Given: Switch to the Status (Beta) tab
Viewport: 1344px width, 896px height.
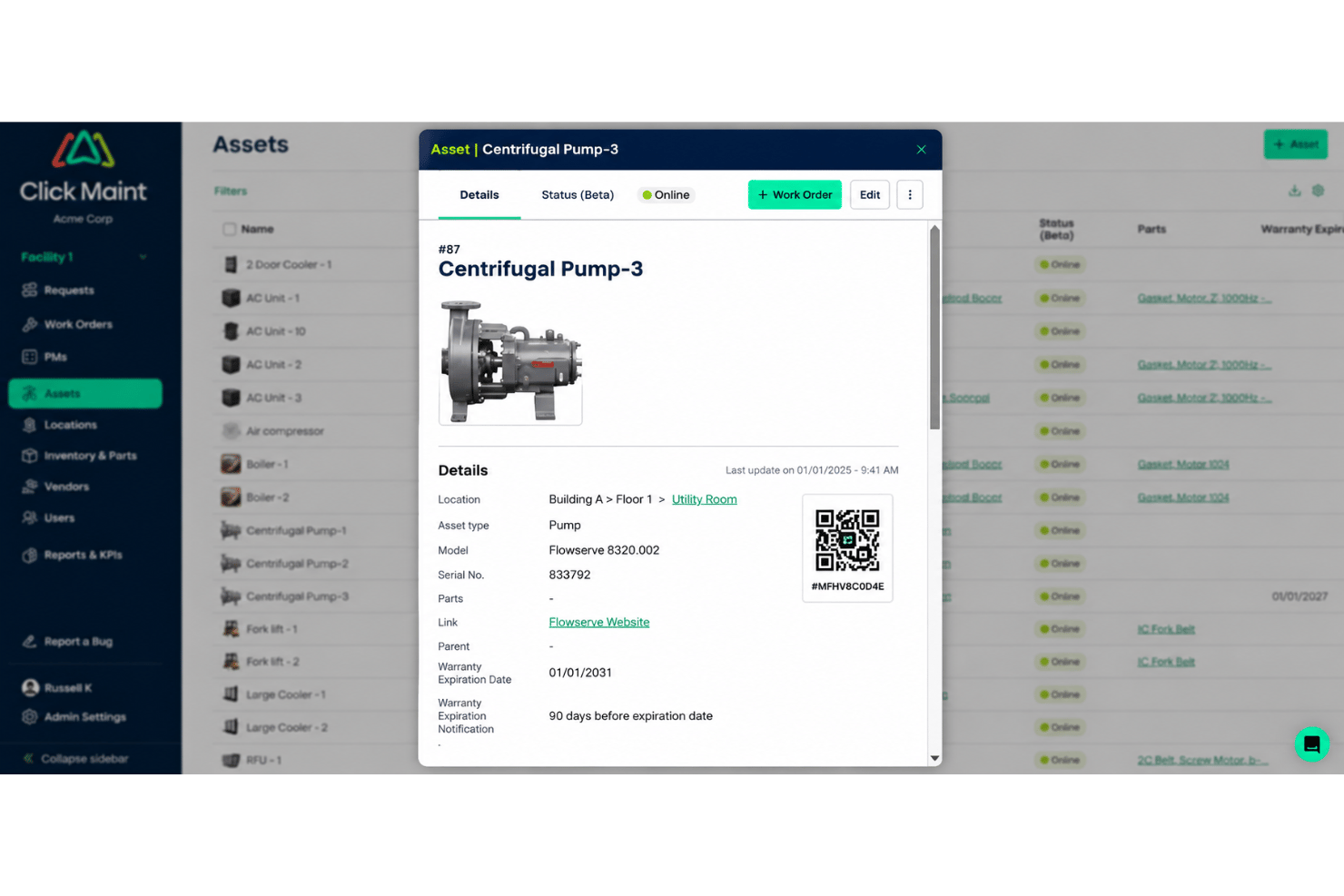Looking at the screenshot, I should coord(578,195).
